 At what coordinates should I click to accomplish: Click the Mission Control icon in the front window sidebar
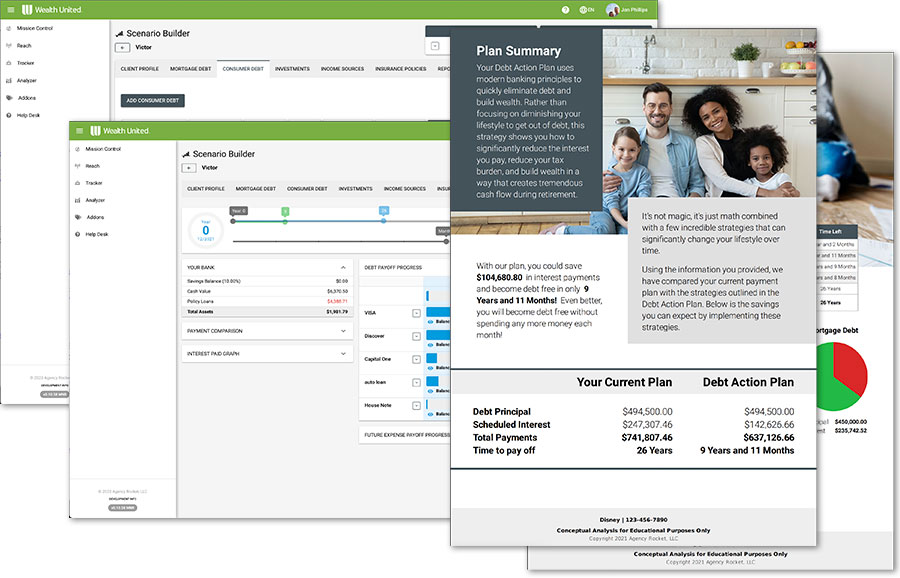coord(77,149)
